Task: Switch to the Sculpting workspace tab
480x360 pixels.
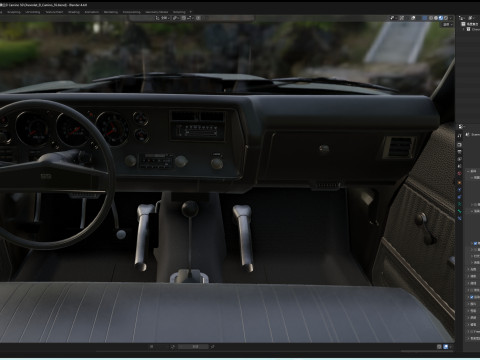Action: click(14, 12)
